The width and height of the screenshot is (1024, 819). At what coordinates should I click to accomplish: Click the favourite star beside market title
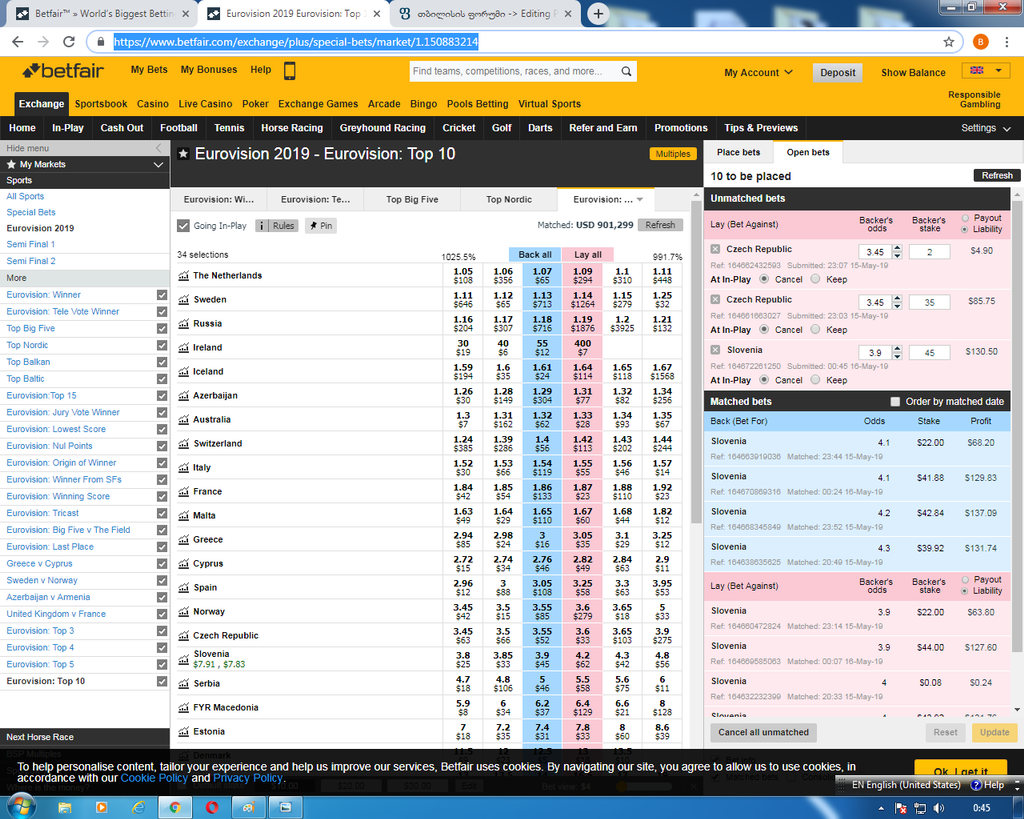[x=184, y=154]
